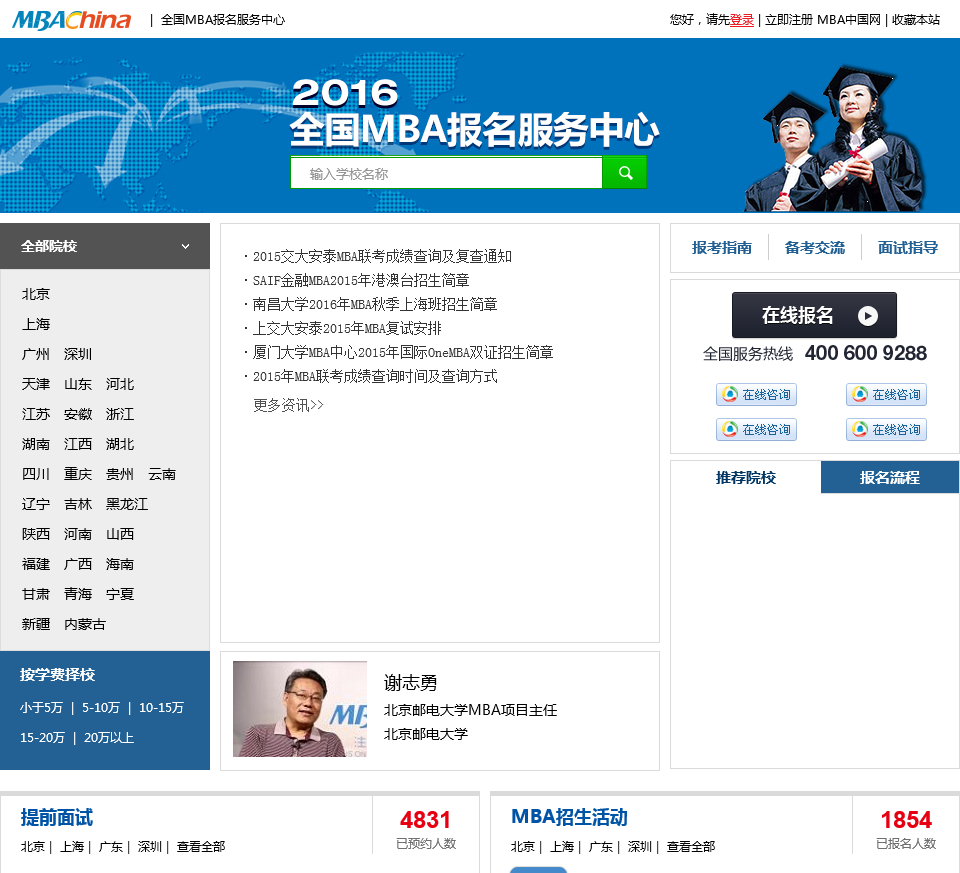Filter tuition by 5-10万
This screenshot has width=960, height=873.
pyautogui.click(x=101, y=708)
